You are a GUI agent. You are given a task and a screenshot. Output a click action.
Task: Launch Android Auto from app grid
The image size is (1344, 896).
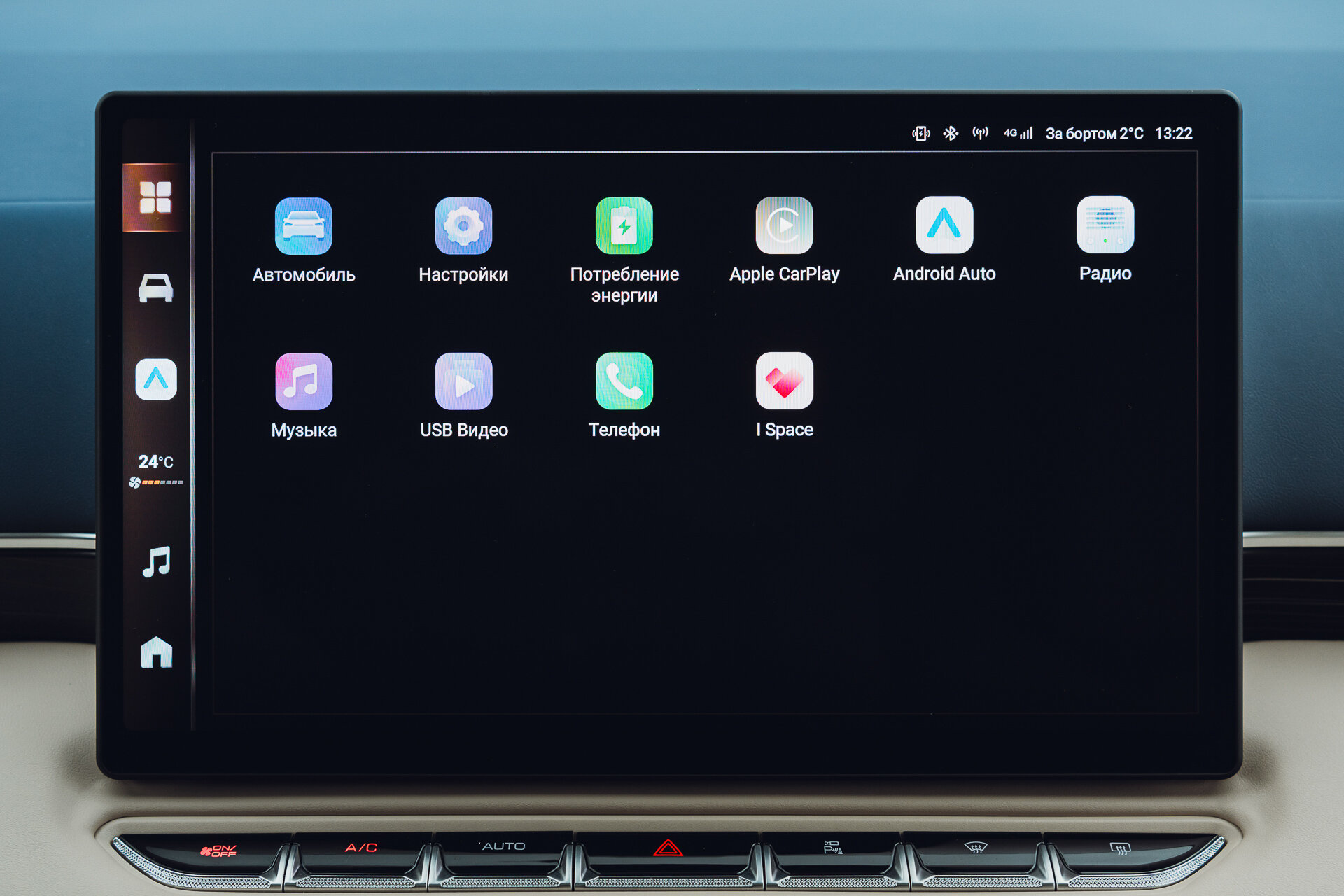(x=944, y=225)
